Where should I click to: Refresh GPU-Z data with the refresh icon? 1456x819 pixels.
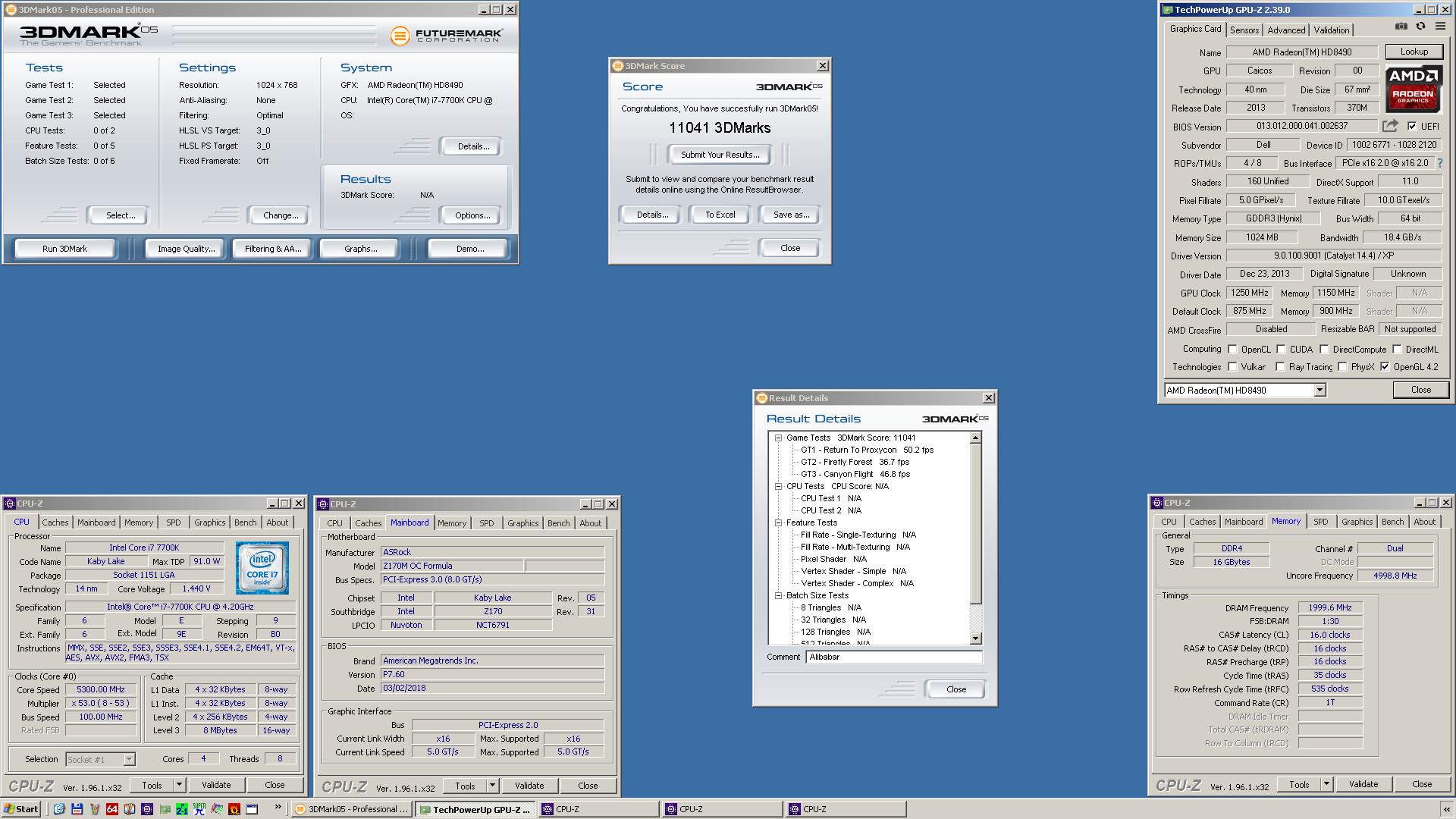pyautogui.click(x=1420, y=26)
